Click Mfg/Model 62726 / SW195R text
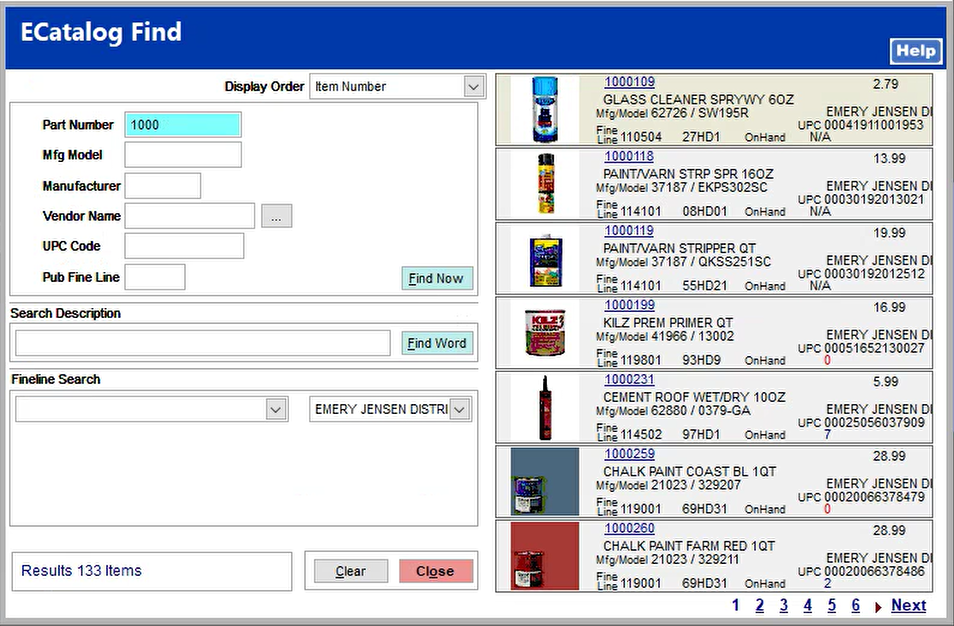The width and height of the screenshot is (954, 626). [x=672, y=113]
